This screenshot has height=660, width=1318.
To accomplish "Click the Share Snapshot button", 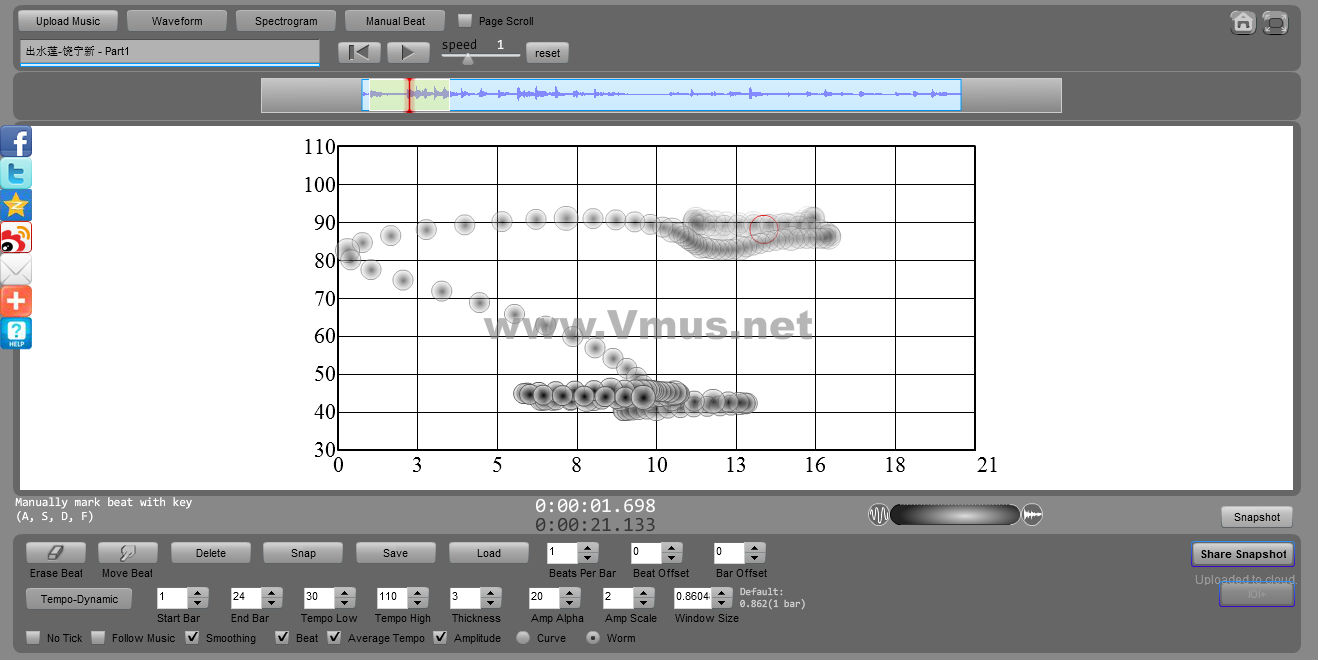I will pyautogui.click(x=1243, y=554).
